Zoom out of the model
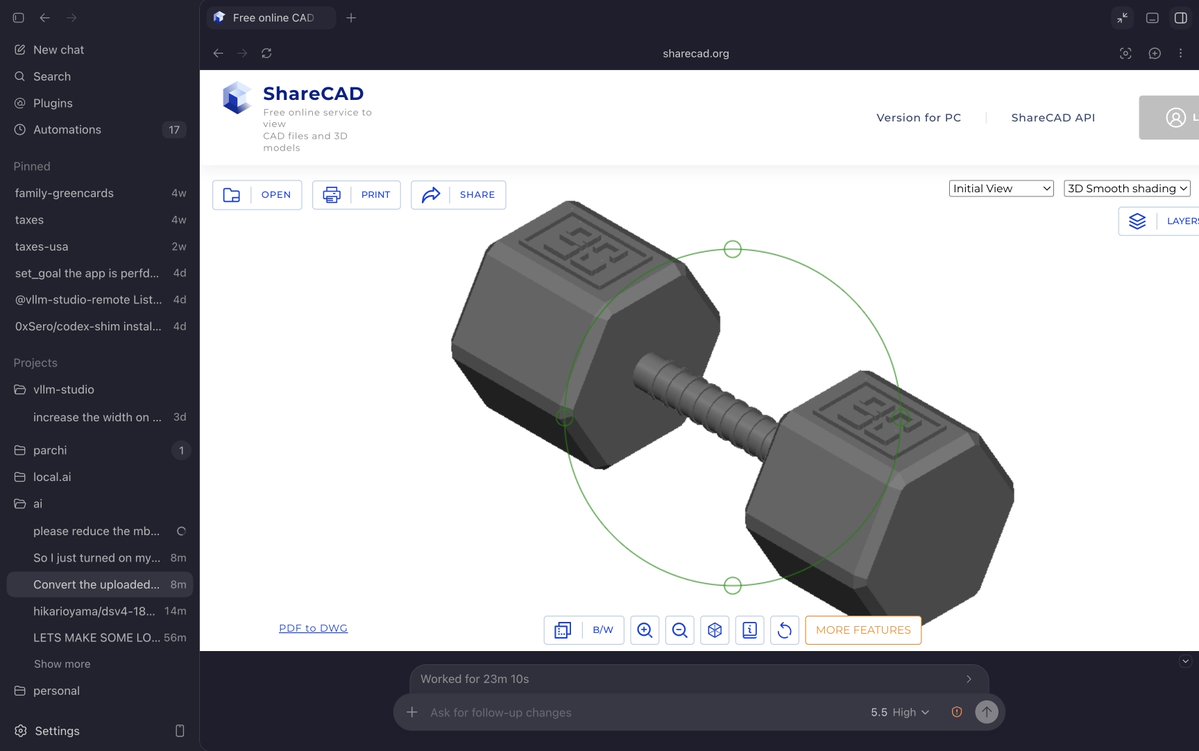 (680, 630)
